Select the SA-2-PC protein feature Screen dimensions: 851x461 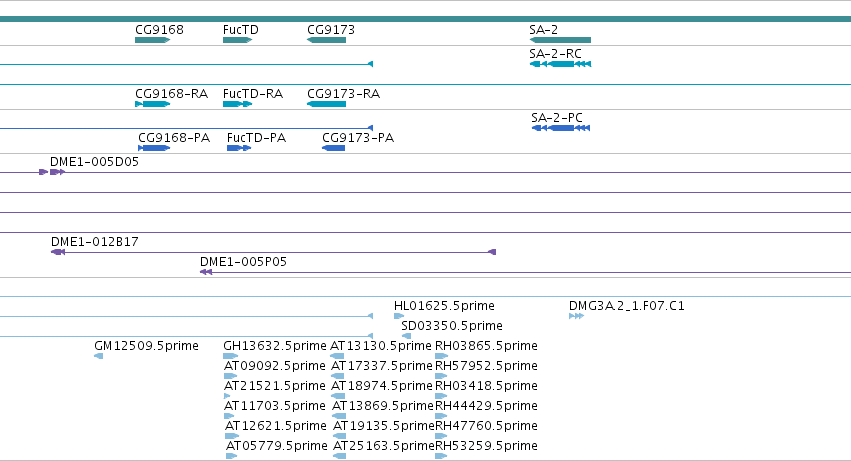click(561, 128)
